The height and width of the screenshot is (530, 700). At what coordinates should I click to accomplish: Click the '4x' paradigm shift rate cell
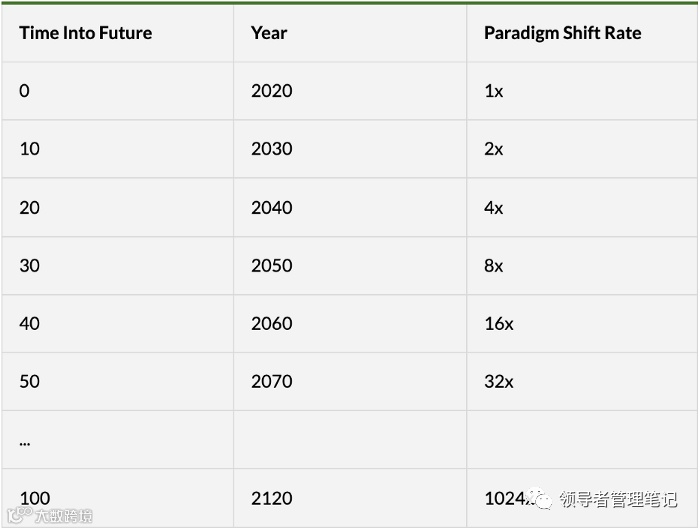pyautogui.click(x=582, y=208)
